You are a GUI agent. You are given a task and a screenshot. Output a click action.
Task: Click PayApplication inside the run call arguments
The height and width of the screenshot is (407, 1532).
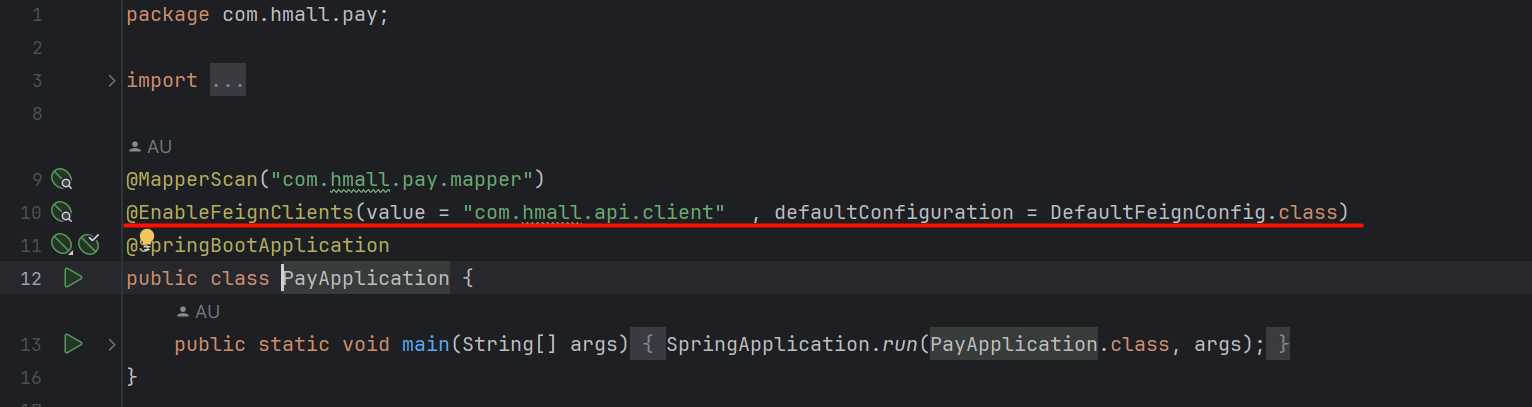pyautogui.click(x=1014, y=344)
